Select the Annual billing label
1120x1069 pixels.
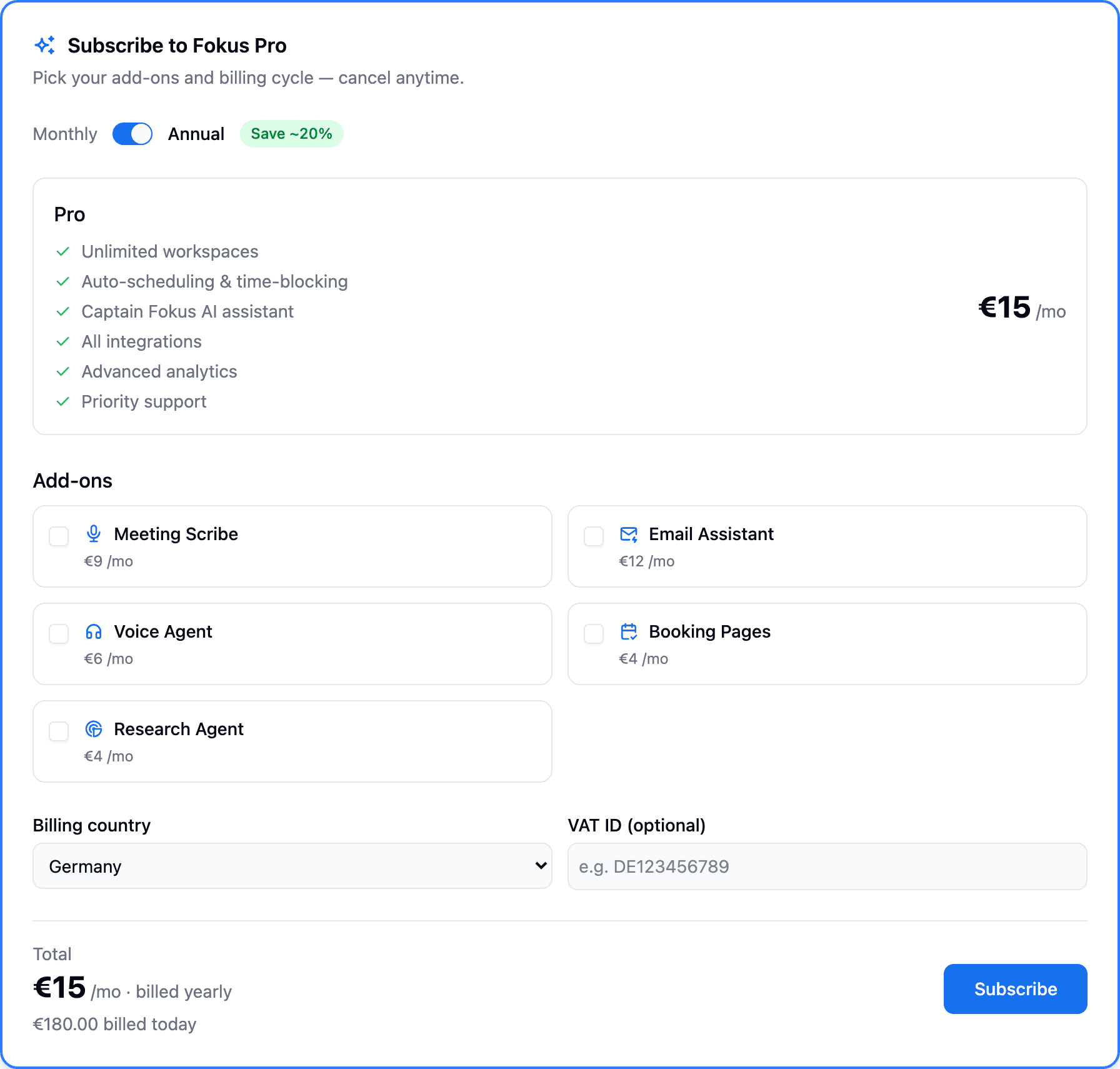coord(196,134)
